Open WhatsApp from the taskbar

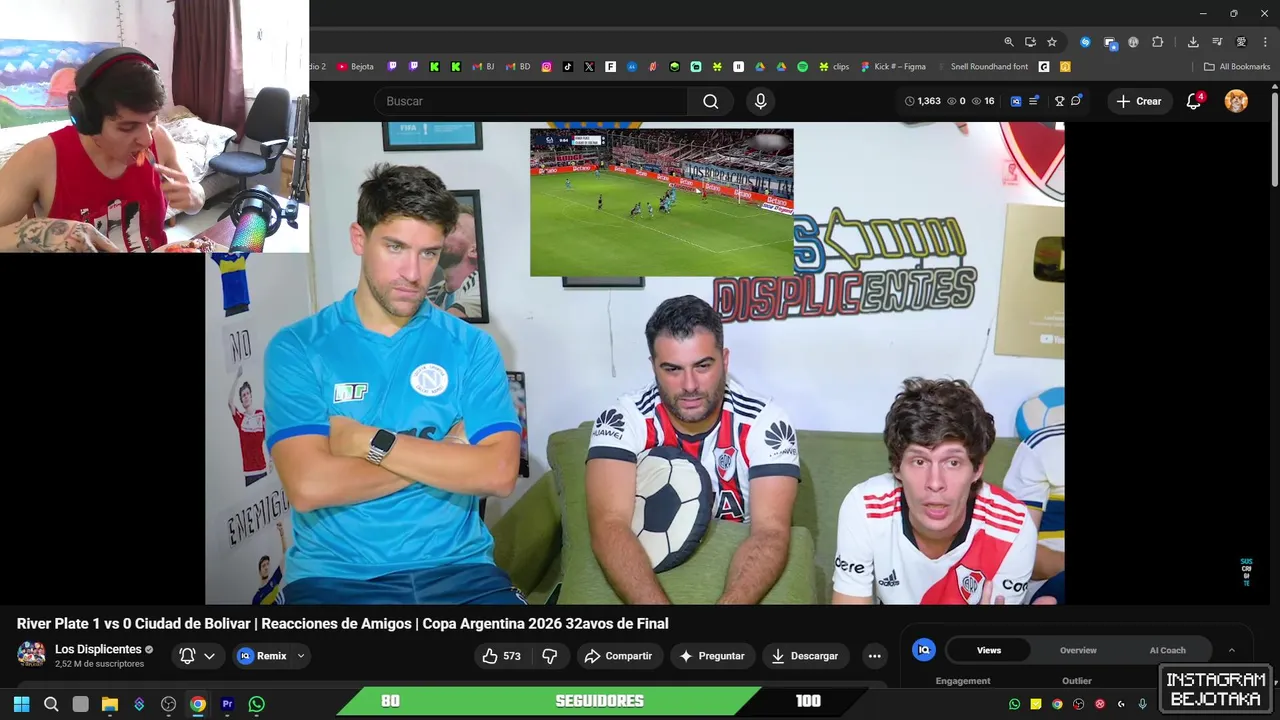(x=257, y=704)
